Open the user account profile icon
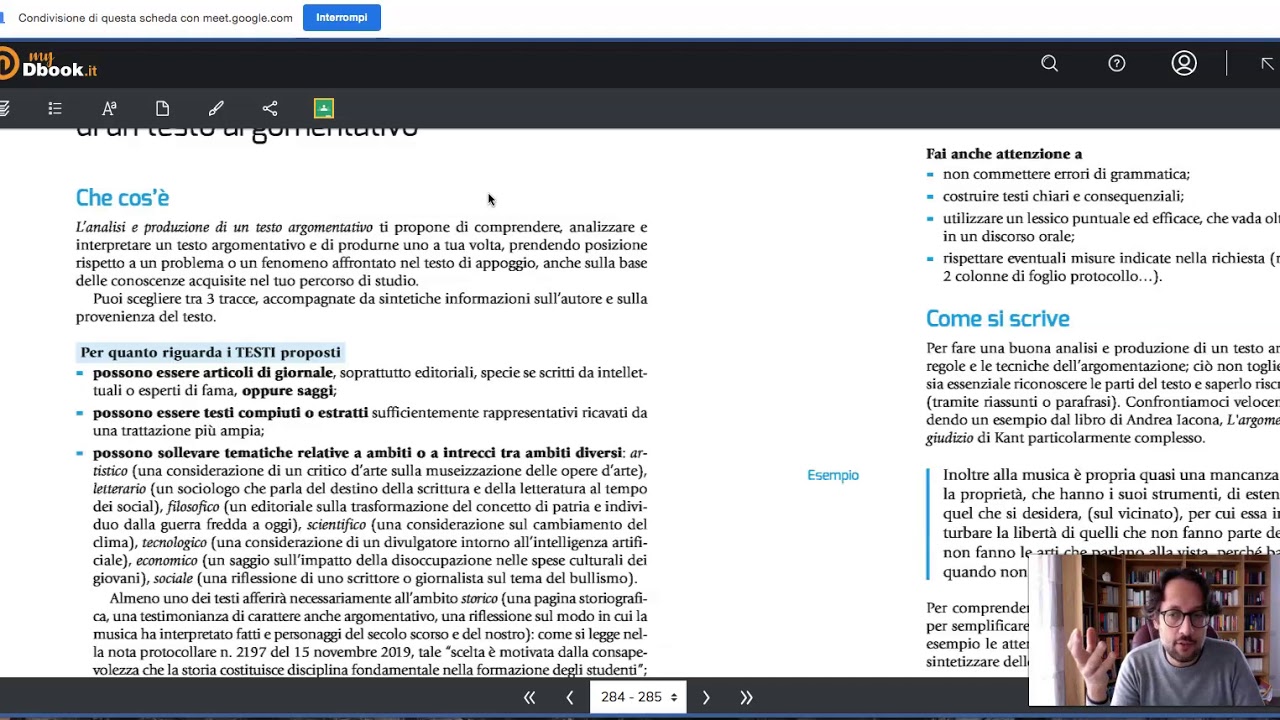 point(1184,64)
